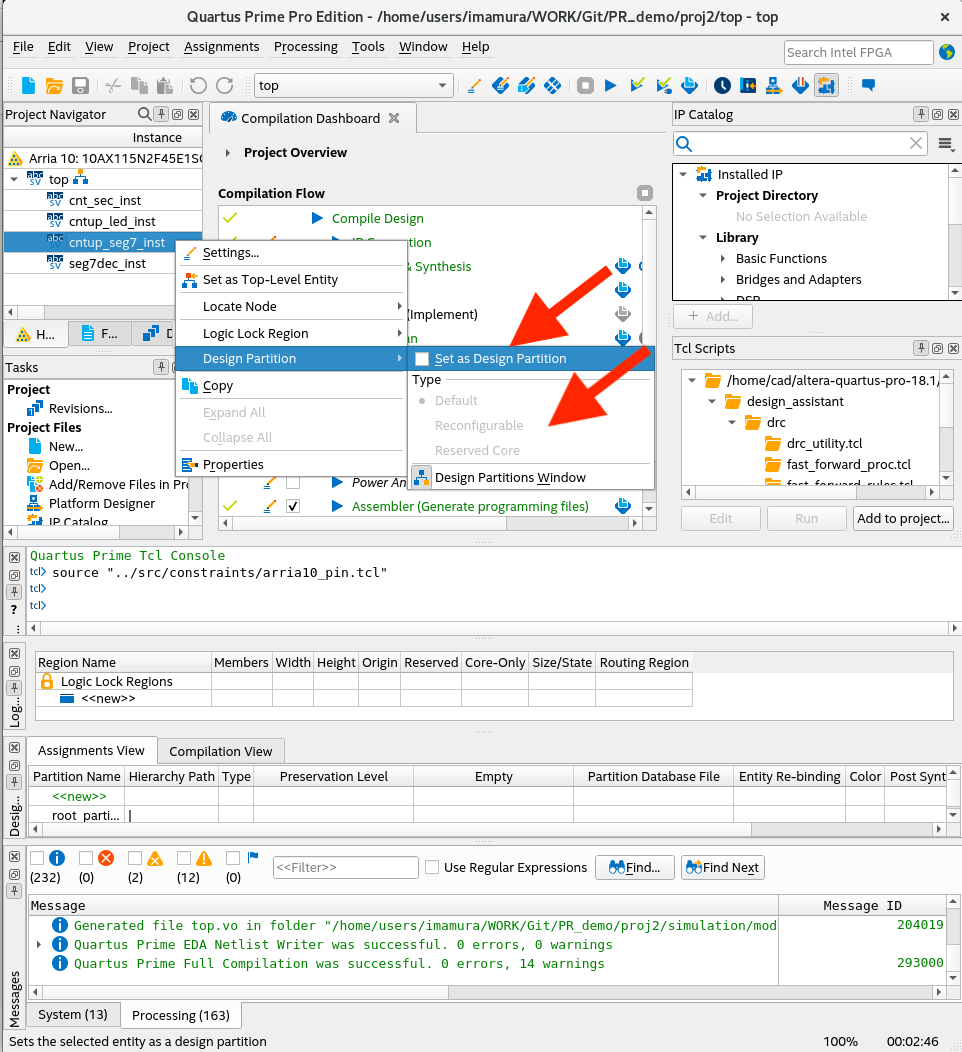This screenshot has width=962, height=1052.
Task: Toggle the error messages filter checkbox
Action: click(86, 857)
